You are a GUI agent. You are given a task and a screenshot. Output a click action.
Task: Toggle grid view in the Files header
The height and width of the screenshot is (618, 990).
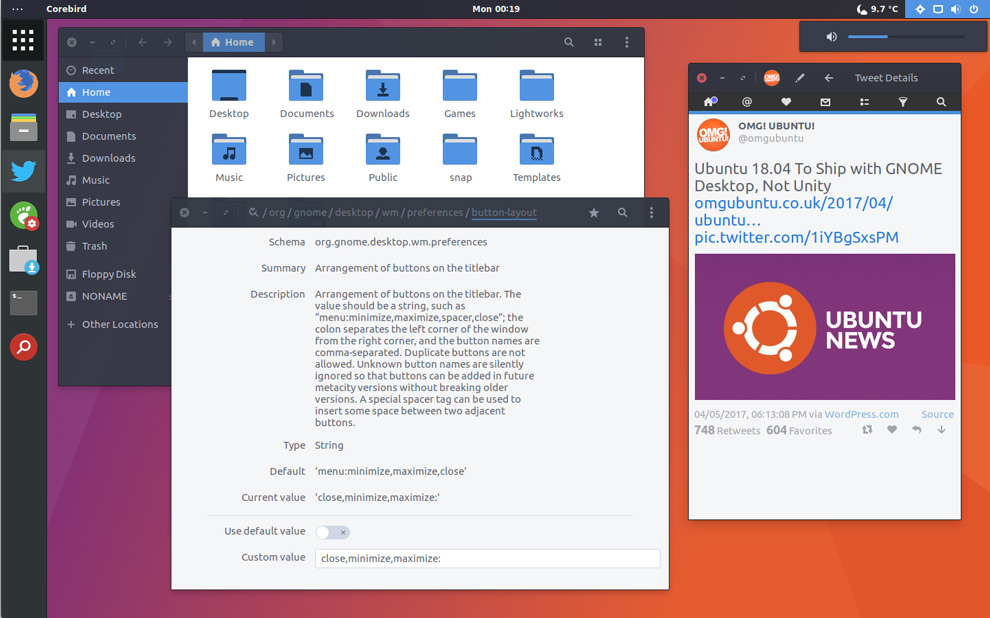pos(598,43)
